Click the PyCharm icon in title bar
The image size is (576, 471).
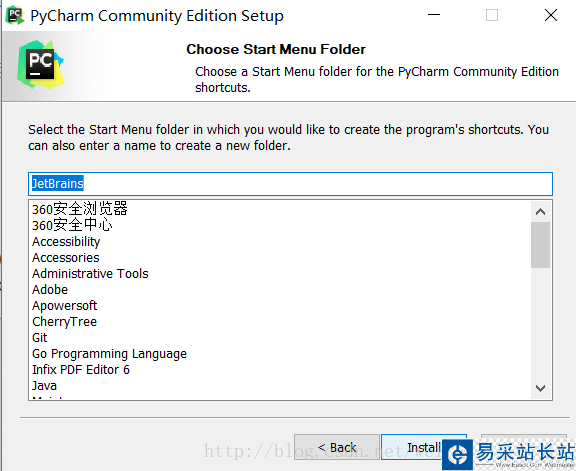point(15,15)
